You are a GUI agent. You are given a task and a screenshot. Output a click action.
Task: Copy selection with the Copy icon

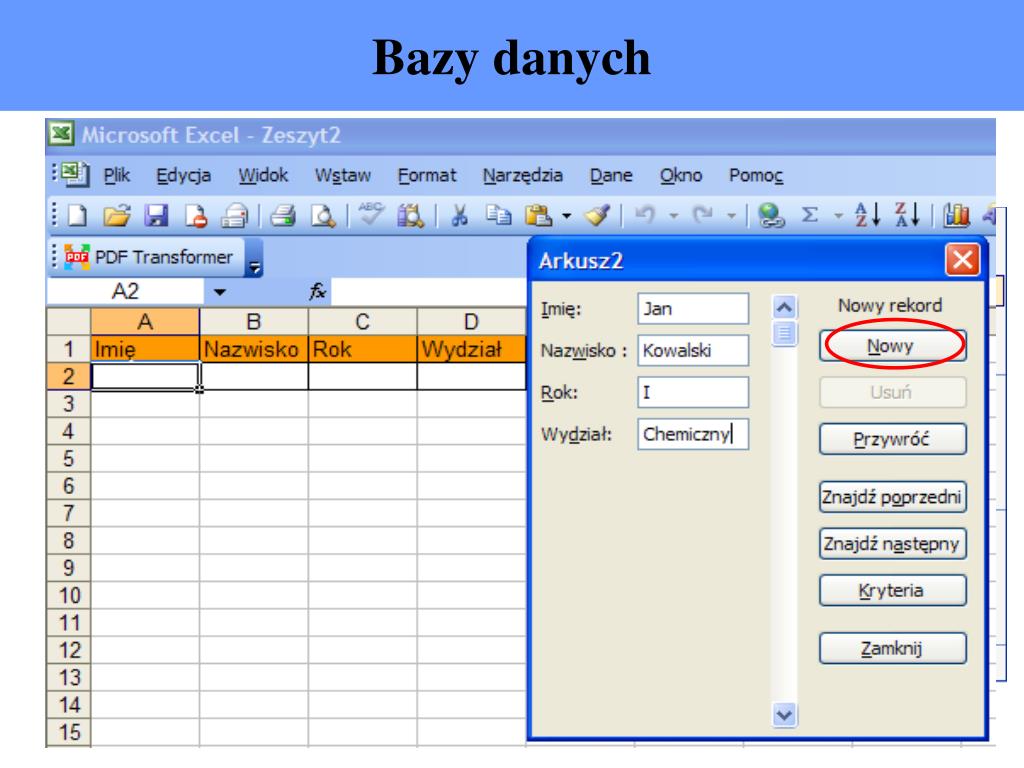(498, 214)
